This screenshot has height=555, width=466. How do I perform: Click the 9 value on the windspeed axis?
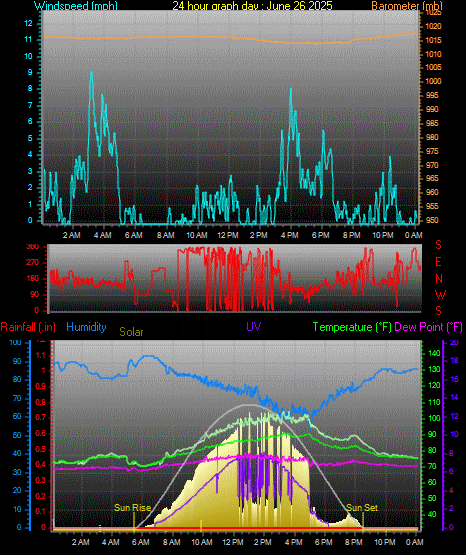point(30,73)
